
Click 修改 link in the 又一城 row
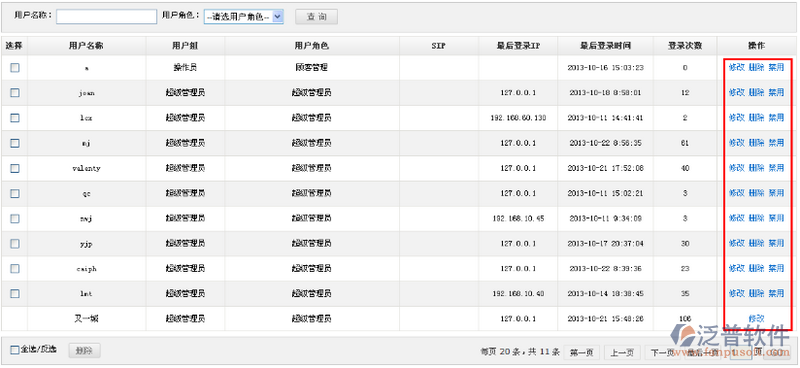pos(756,318)
